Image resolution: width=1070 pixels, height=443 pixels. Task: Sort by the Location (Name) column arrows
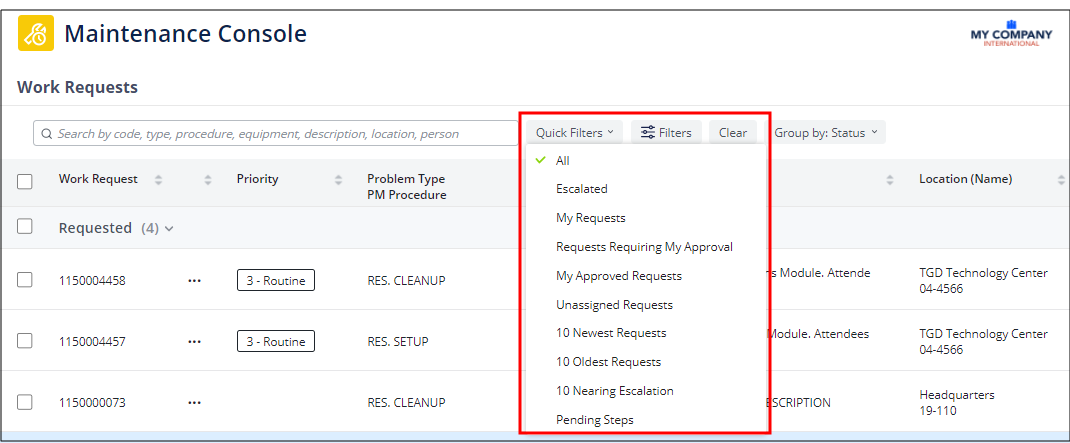(x=1061, y=180)
